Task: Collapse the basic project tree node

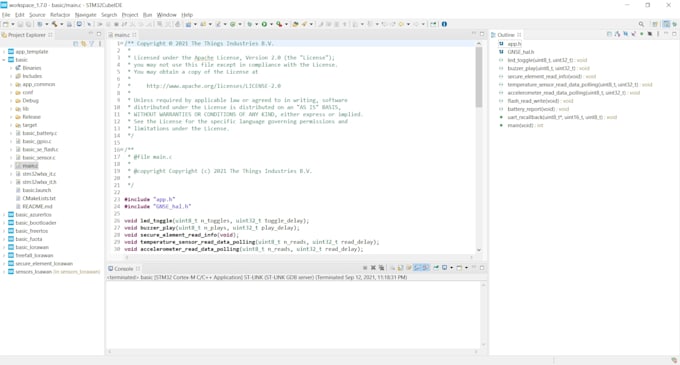Action: tap(4, 60)
